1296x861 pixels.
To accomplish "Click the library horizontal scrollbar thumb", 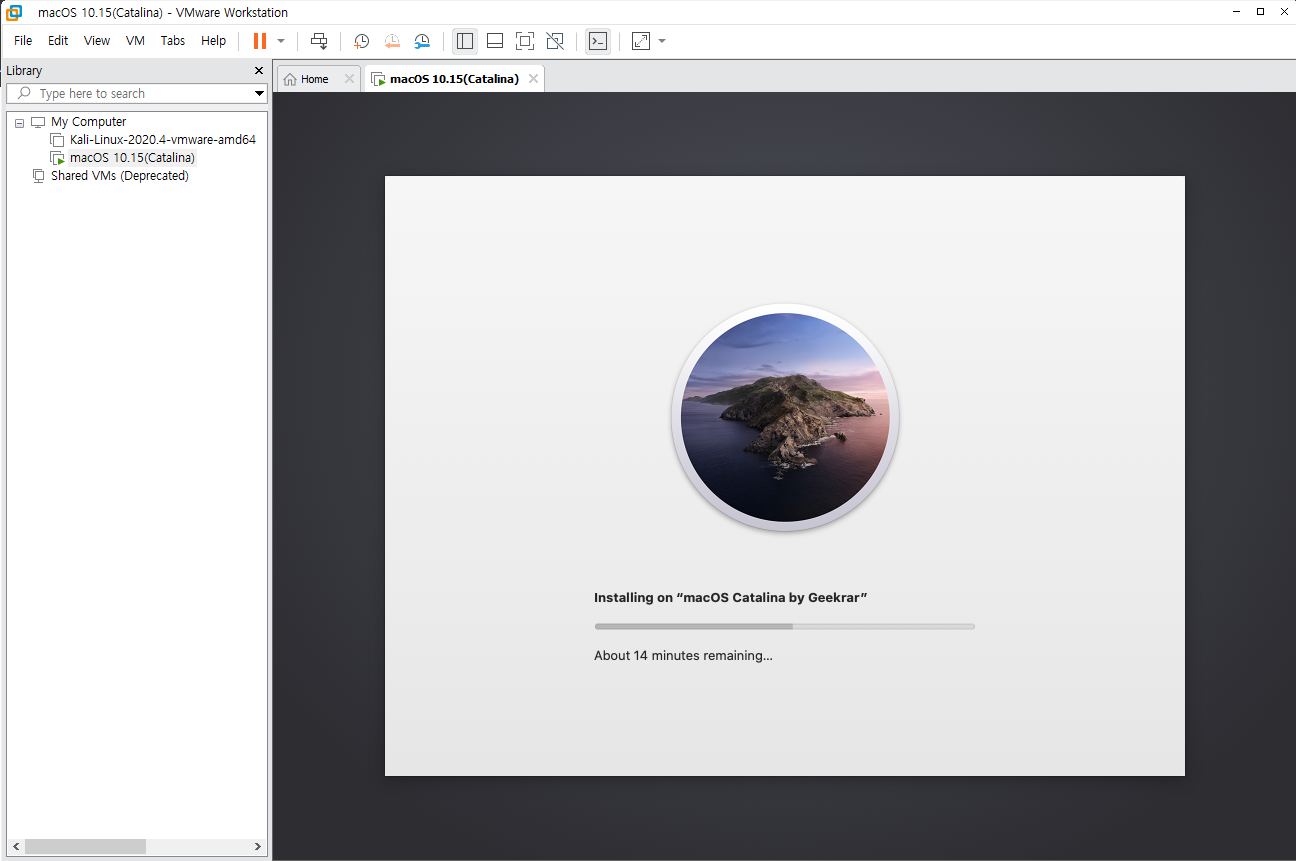I will tap(85, 847).
